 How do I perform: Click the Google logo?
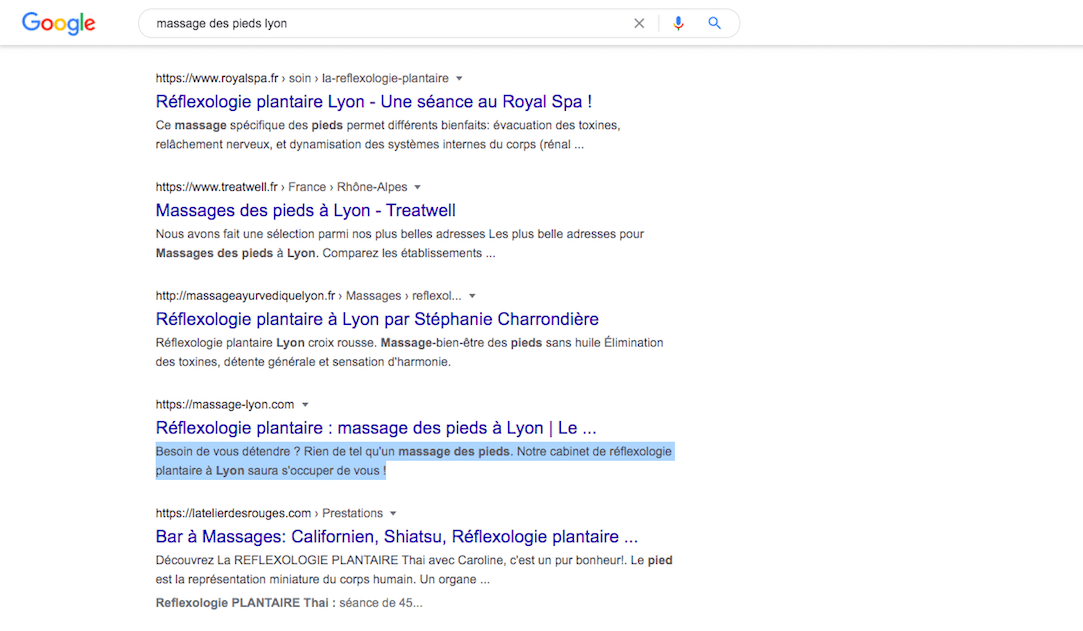coord(59,23)
